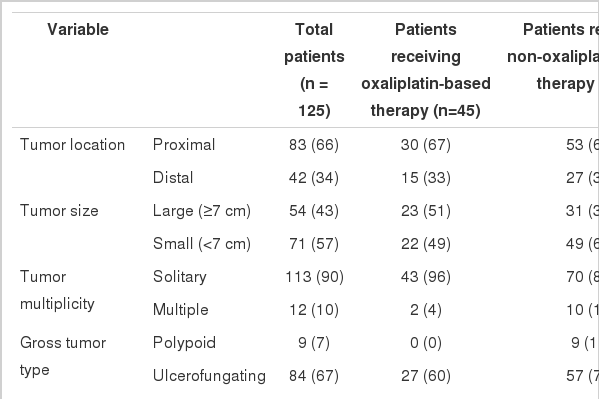Image resolution: width=599 pixels, height=399 pixels.
Task: Click the 83 (66) total patients value
Action: [x=314, y=145]
